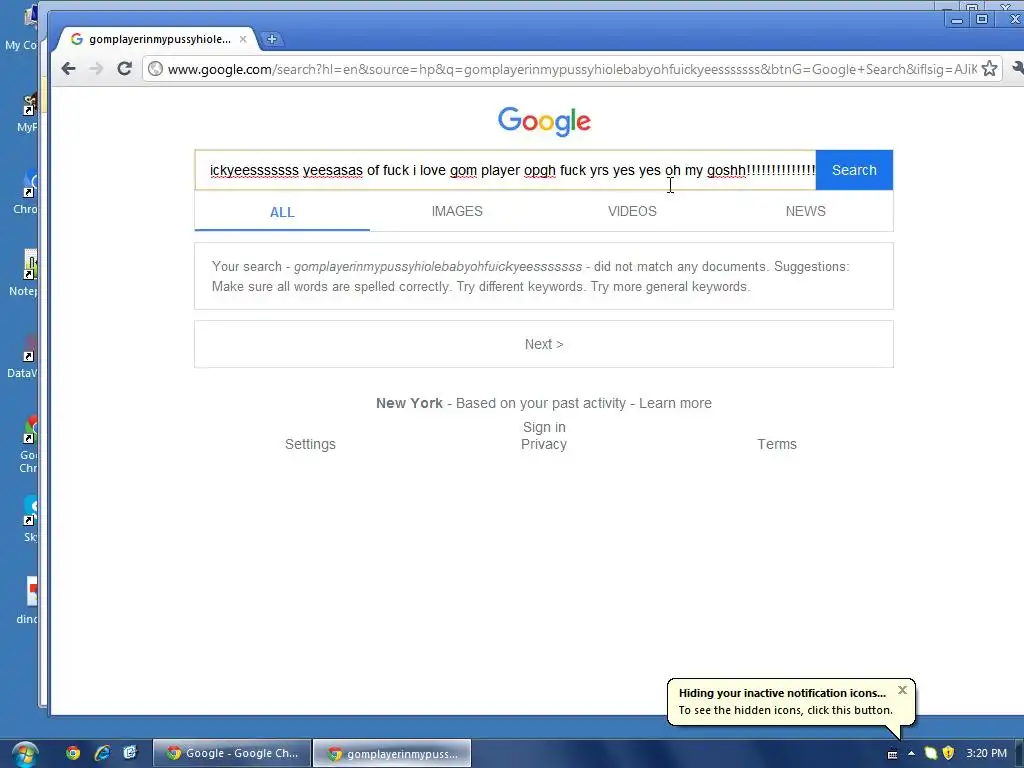The width and height of the screenshot is (1024, 768).
Task: Select the gomplayerinmypussyhiole browser tab
Action: pos(158,39)
